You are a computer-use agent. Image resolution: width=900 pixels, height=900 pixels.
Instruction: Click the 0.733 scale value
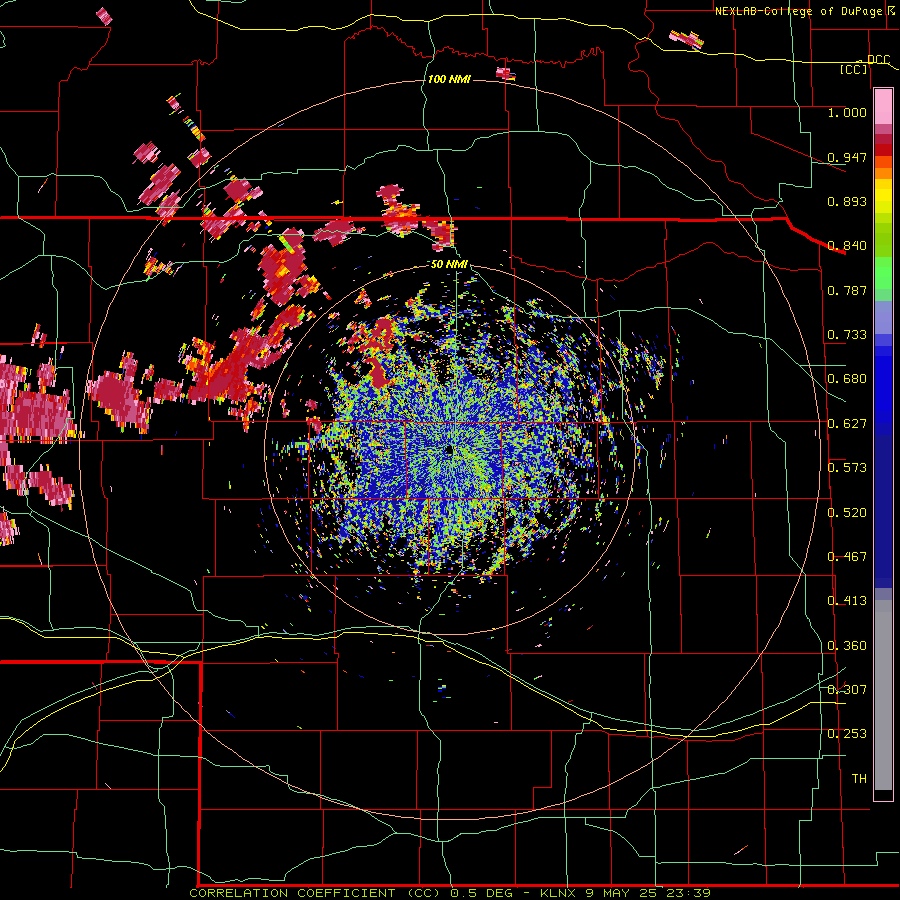pos(847,335)
